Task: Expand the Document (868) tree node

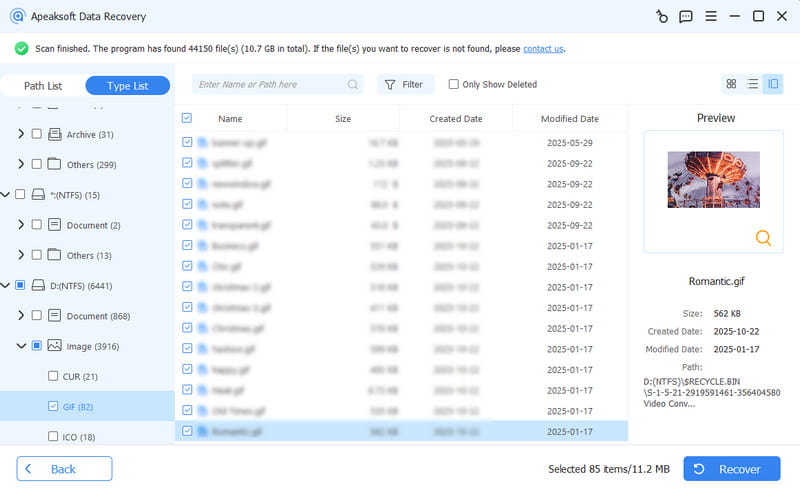Action: [21, 316]
